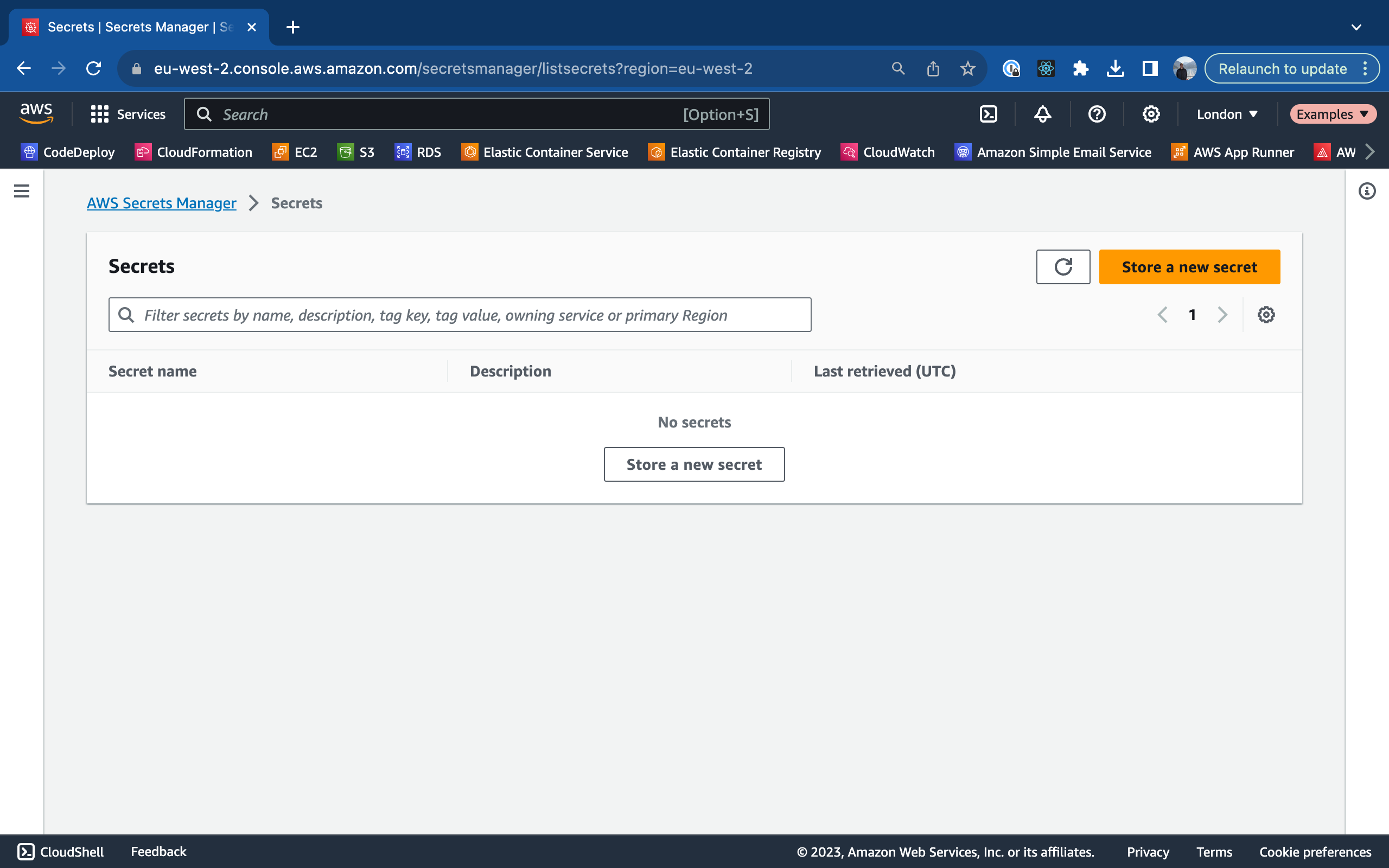This screenshot has width=1389, height=868.
Task: Open the React DevTools extension icon
Action: pos(1046,68)
